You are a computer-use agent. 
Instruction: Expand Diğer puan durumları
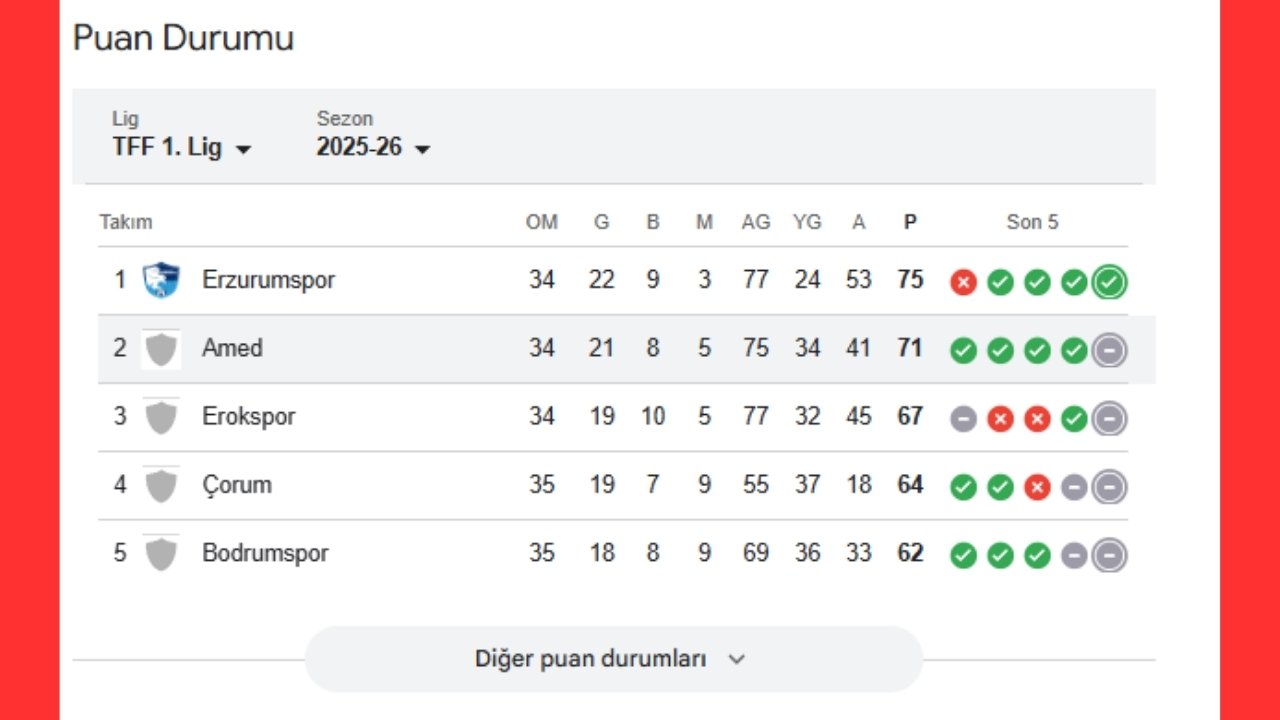612,659
